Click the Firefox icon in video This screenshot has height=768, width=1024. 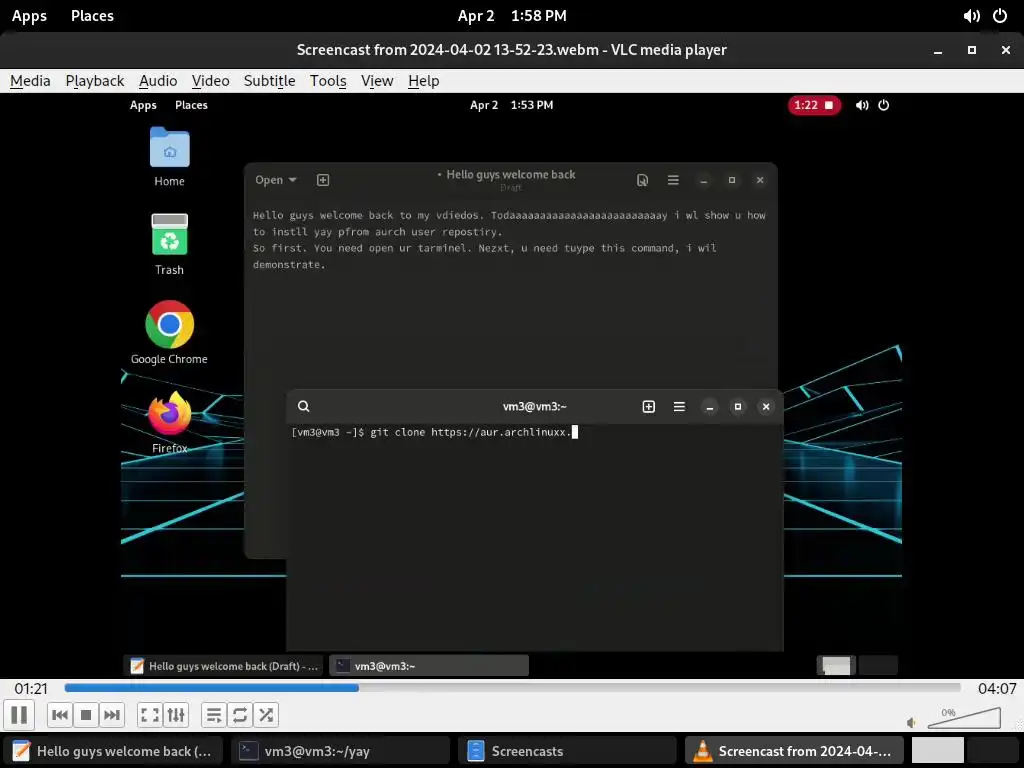[169, 423]
